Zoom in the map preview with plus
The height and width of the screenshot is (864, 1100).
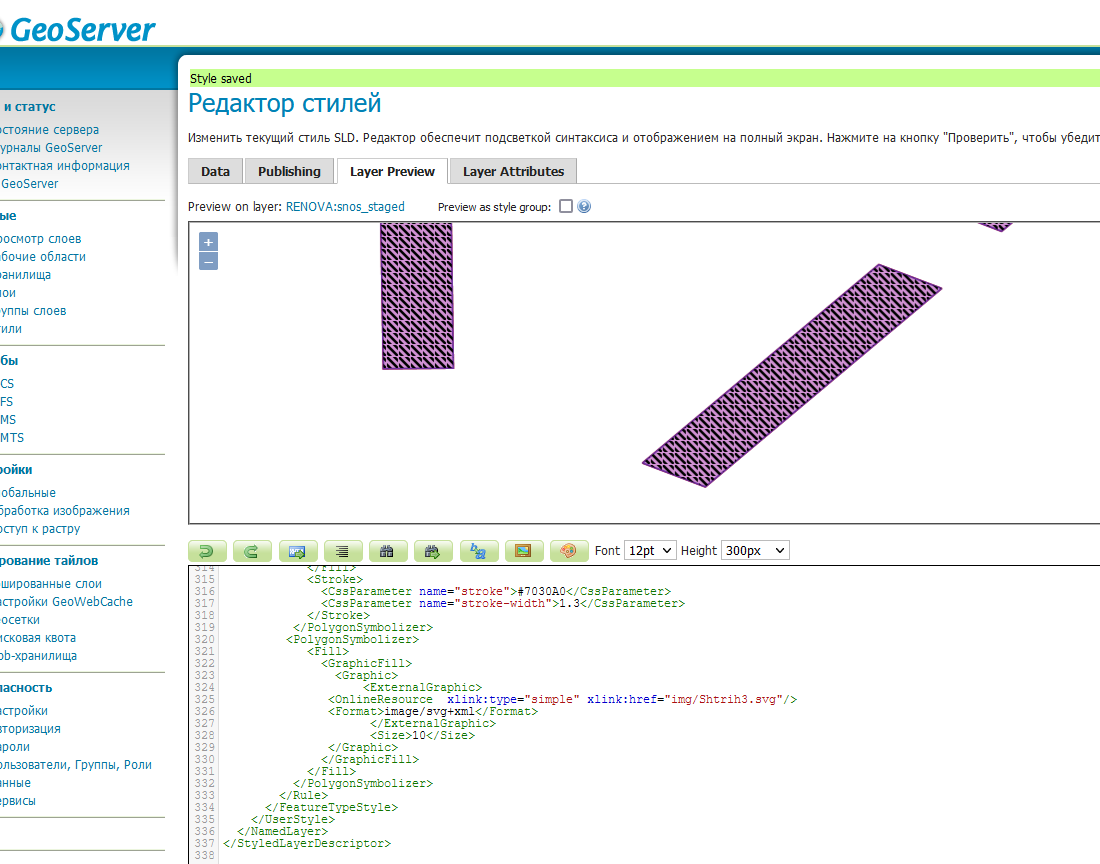208,242
